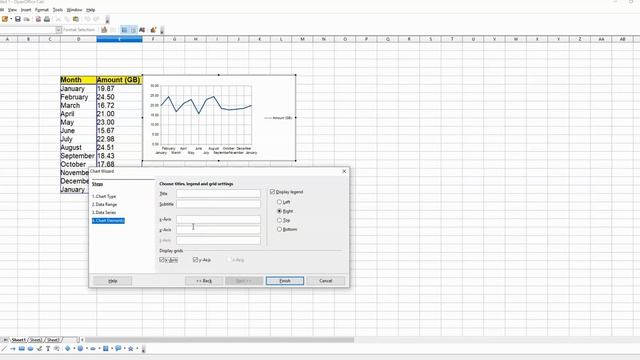640x360 pixels.
Task: Click the Automatic Layout icon
Action: click(x=153, y=30)
